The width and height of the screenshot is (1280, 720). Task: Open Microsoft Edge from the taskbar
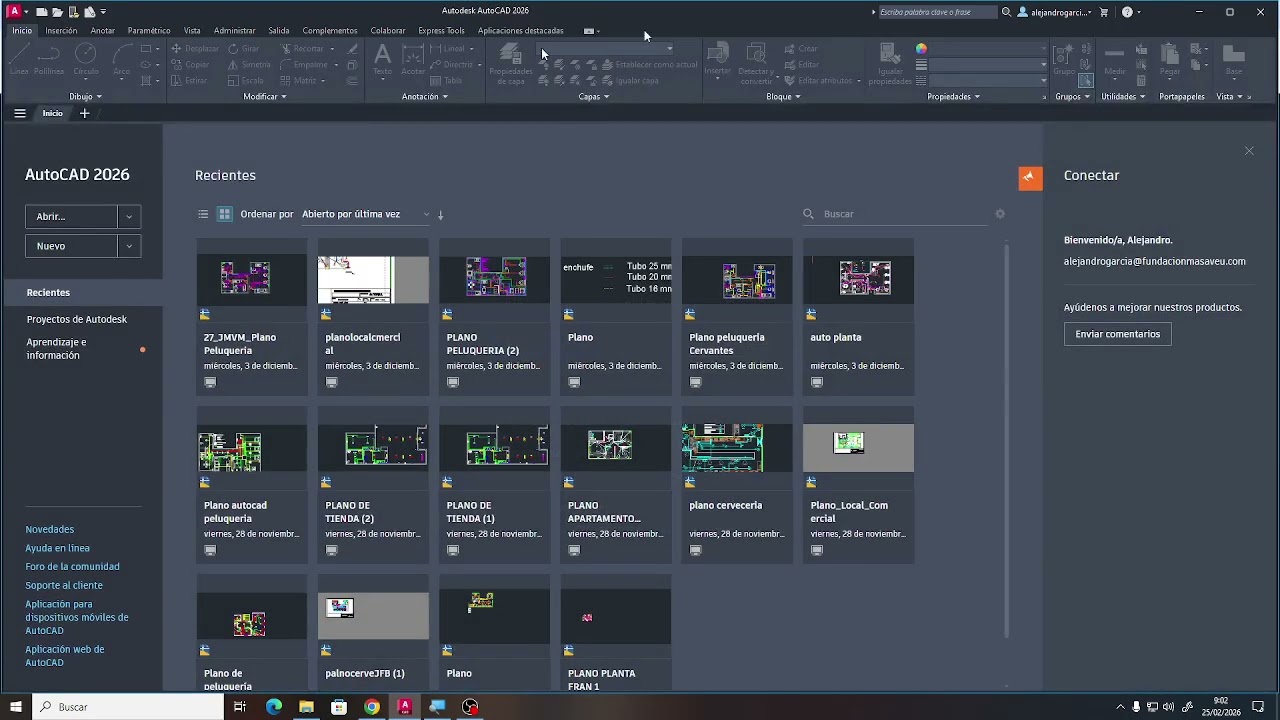[x=273, y=707]
